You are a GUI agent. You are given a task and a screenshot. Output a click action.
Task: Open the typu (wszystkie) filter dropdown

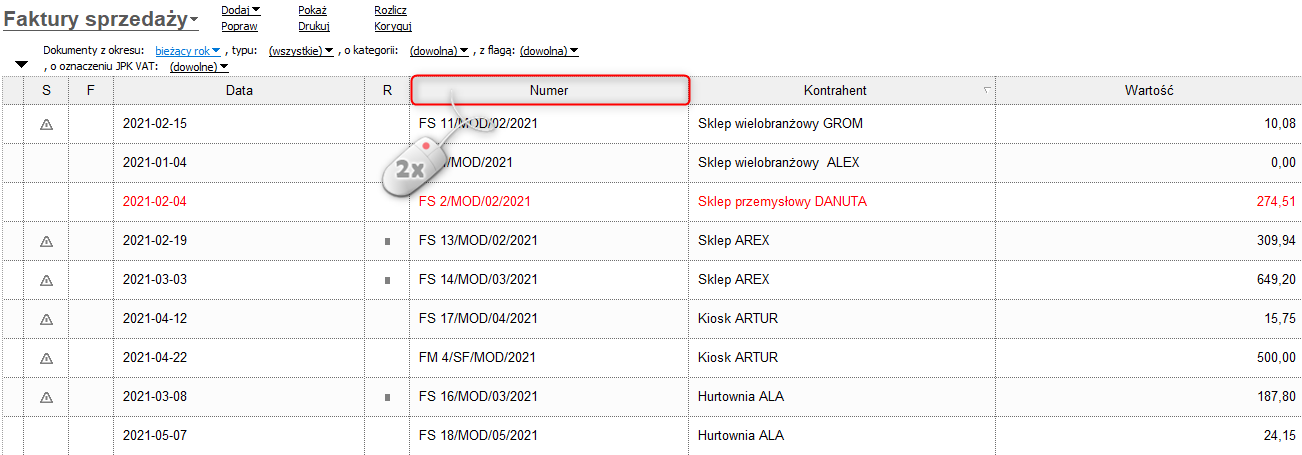[x=301, y=50]
